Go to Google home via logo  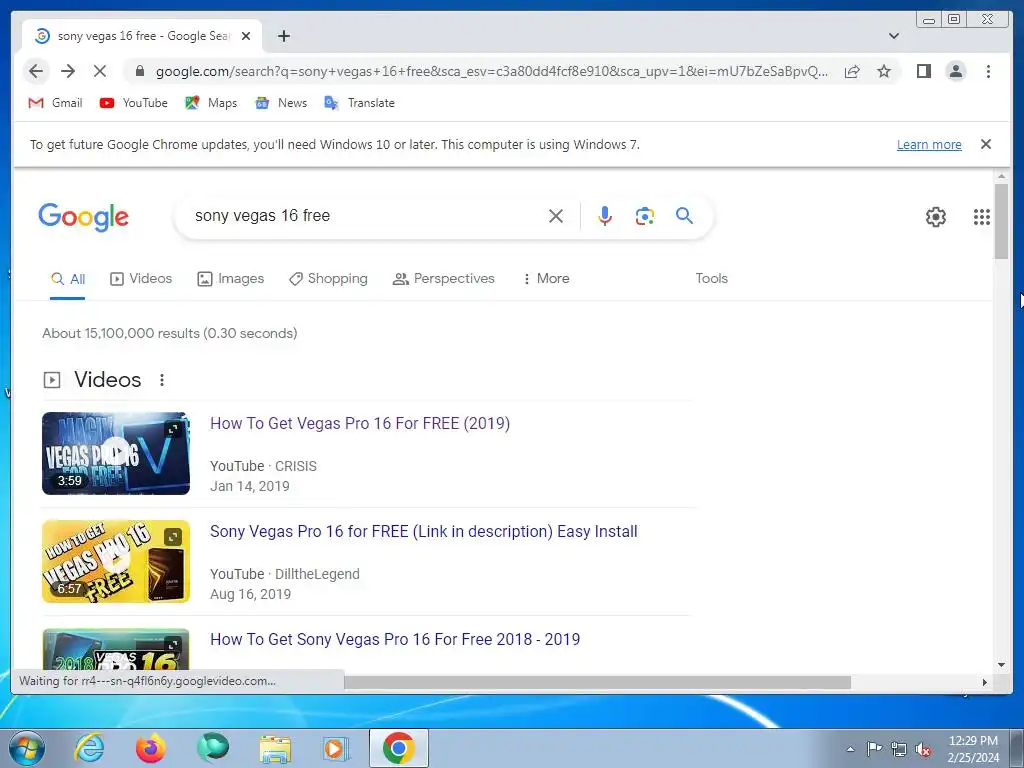pos(84,216)
